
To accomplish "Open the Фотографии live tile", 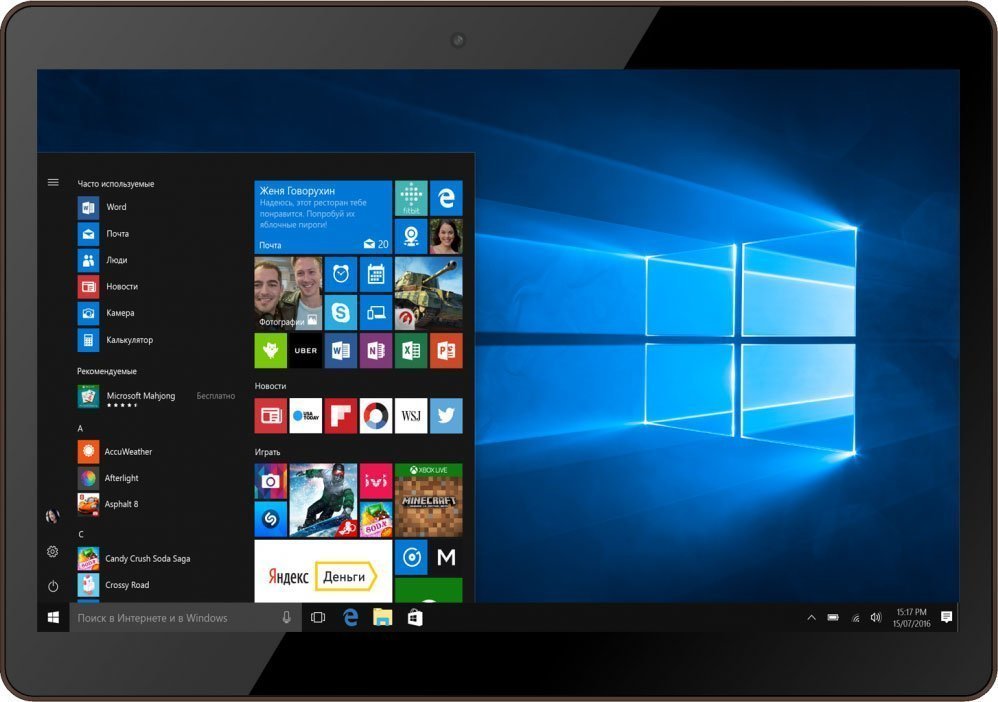I will tap(288, 293).
